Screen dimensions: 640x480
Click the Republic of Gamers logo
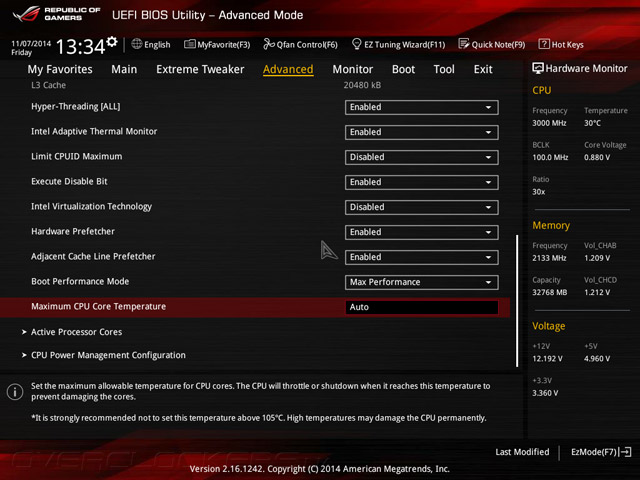coord(56,14)
